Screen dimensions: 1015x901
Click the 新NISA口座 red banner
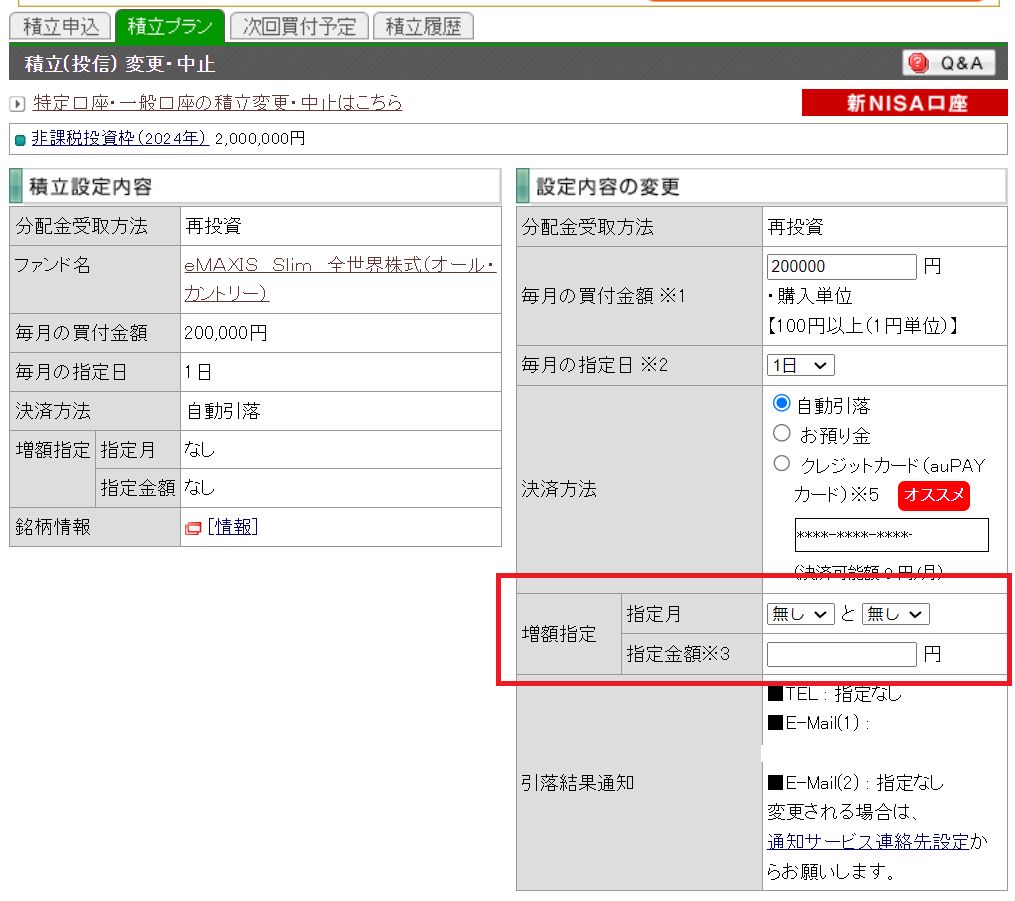pyautogui.click(x=905, y=103)
